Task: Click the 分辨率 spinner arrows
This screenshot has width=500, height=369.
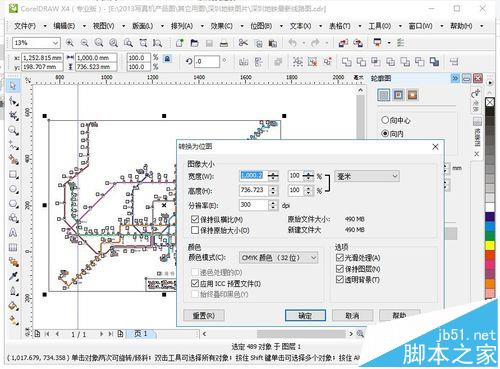Action: pos(273,205)
